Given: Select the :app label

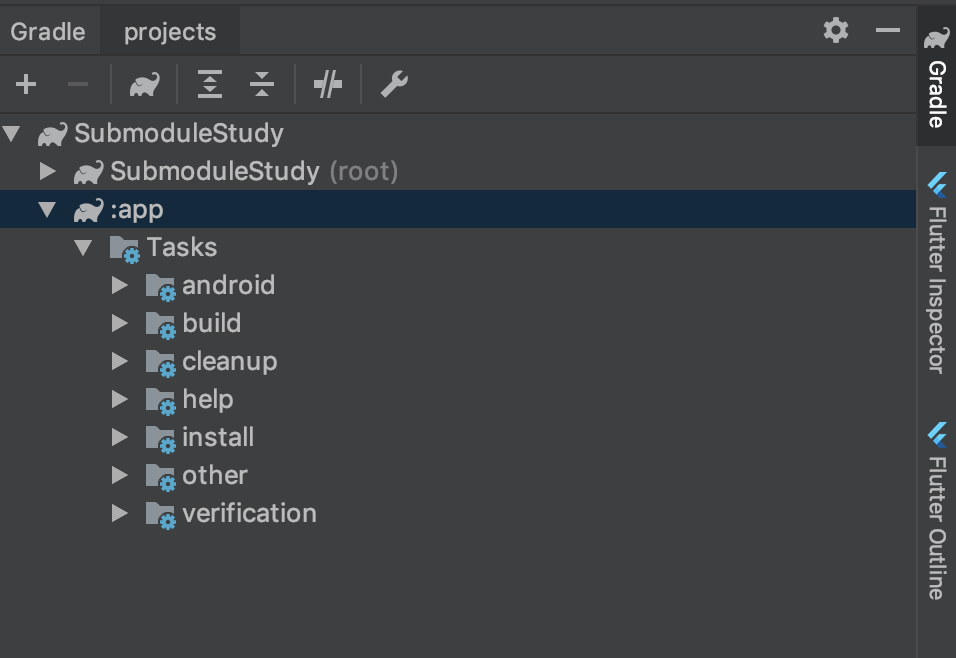Looking at the screenshot, I should 137,210.
